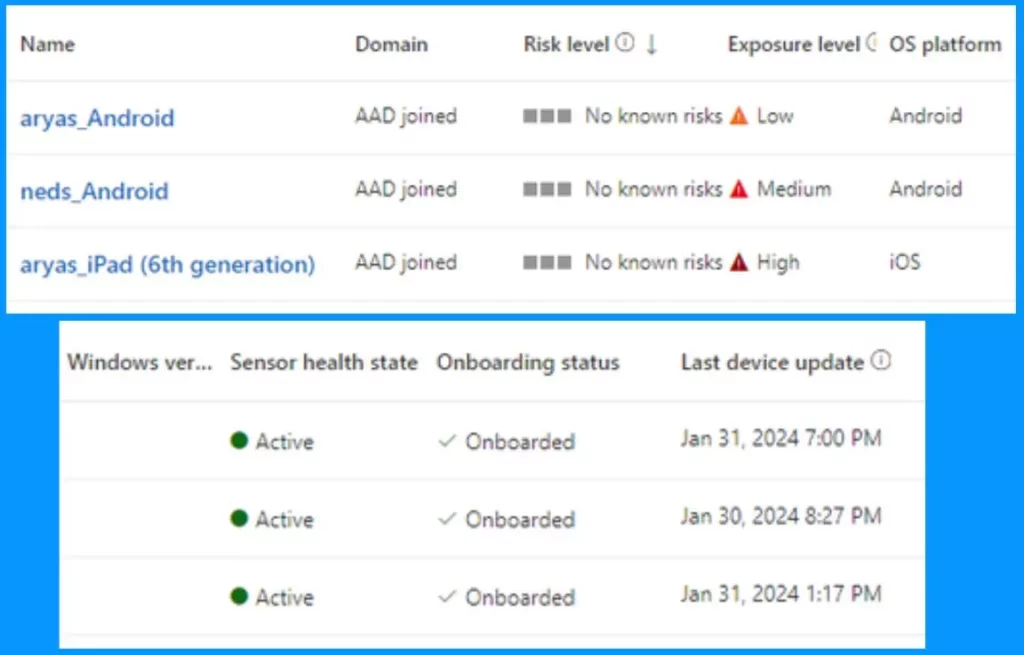Sort by the Name column header

48,44
